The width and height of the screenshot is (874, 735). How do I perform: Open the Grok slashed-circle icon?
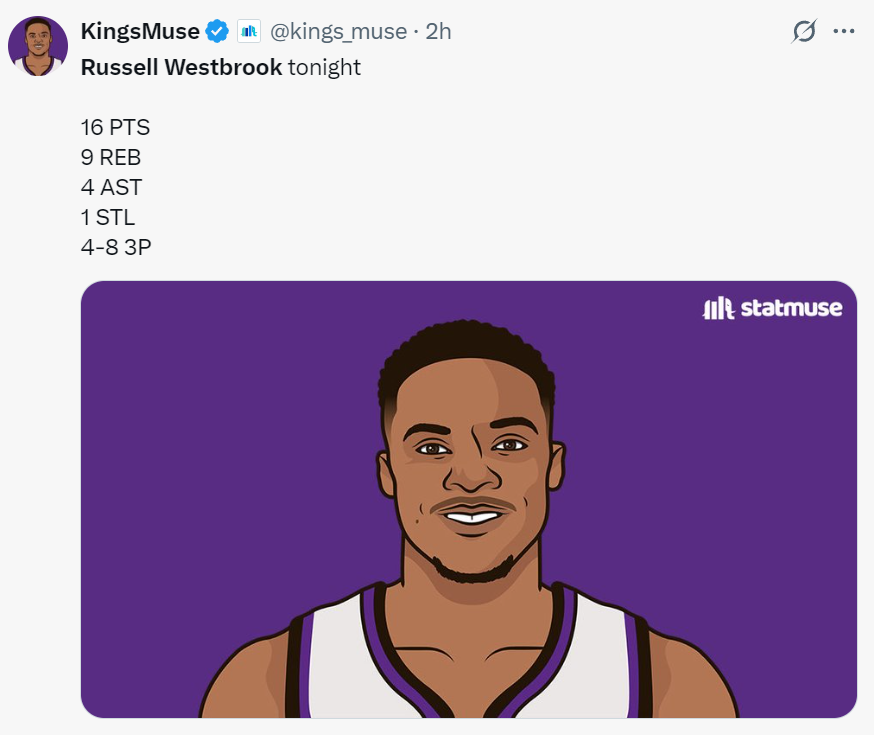pyautogui.click(x=803, y=32)
